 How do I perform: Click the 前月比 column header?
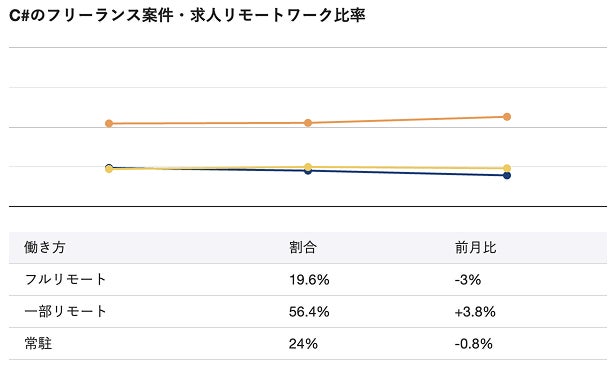(475, 247)
